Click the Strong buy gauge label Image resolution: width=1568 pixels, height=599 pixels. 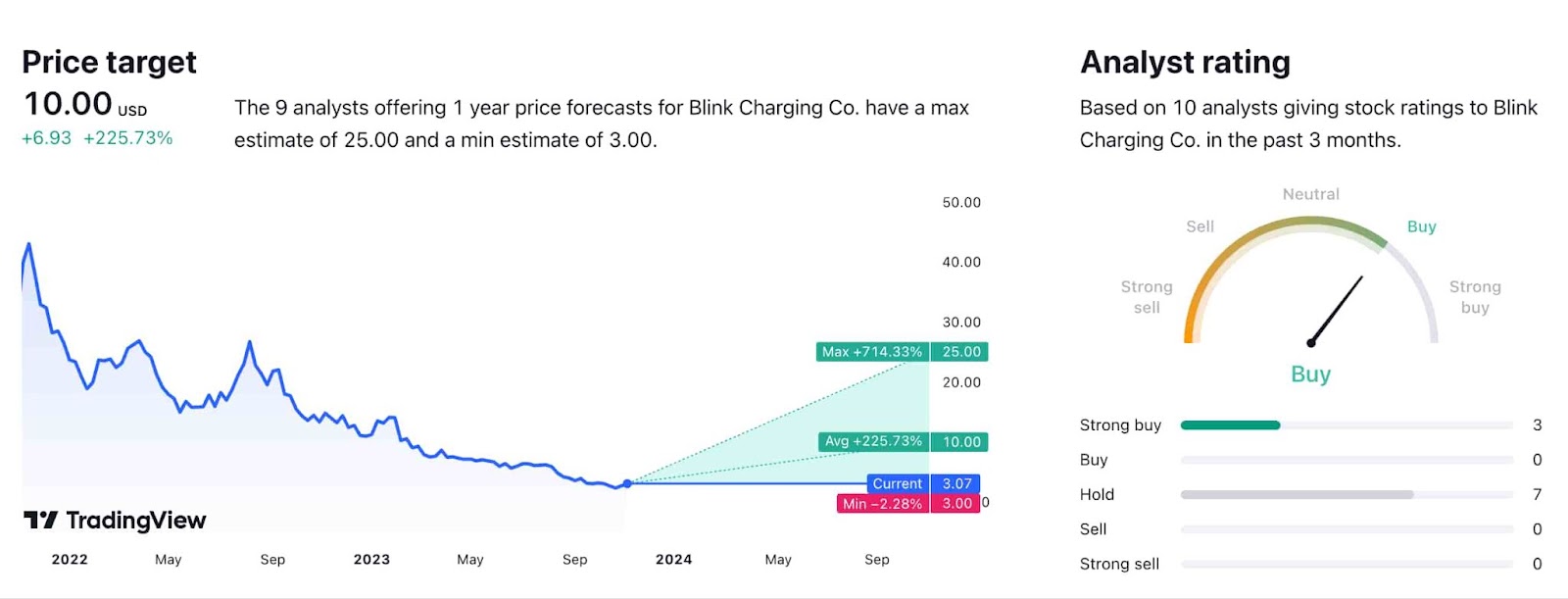[1475, 297]
